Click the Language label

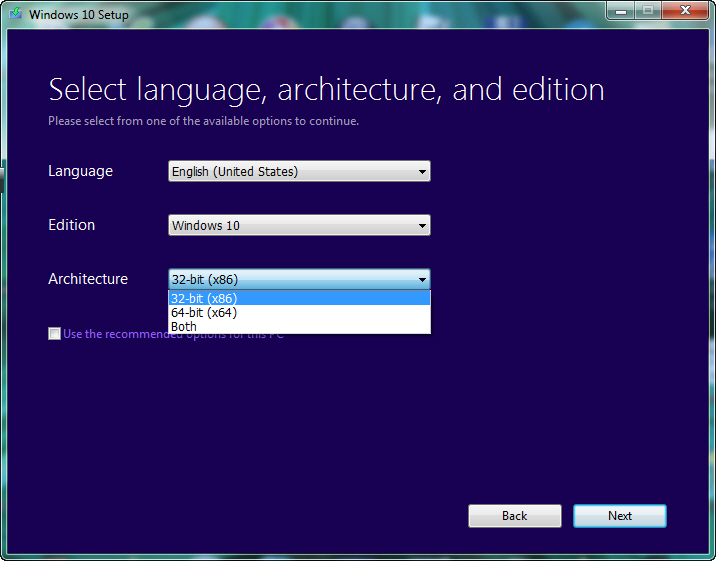pyautogui.click(x=80, y=171)
